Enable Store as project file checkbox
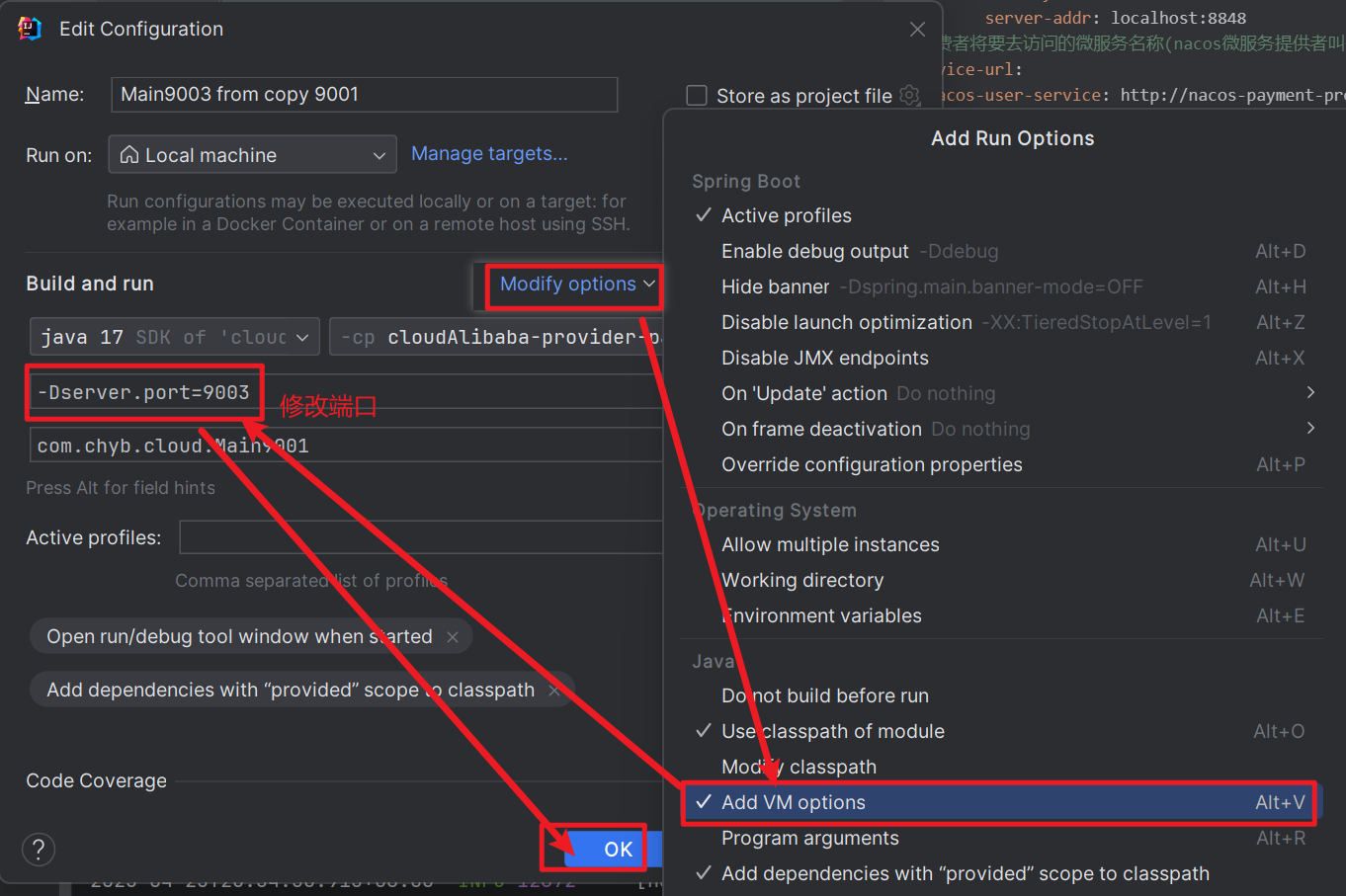 tap(697, 96)
